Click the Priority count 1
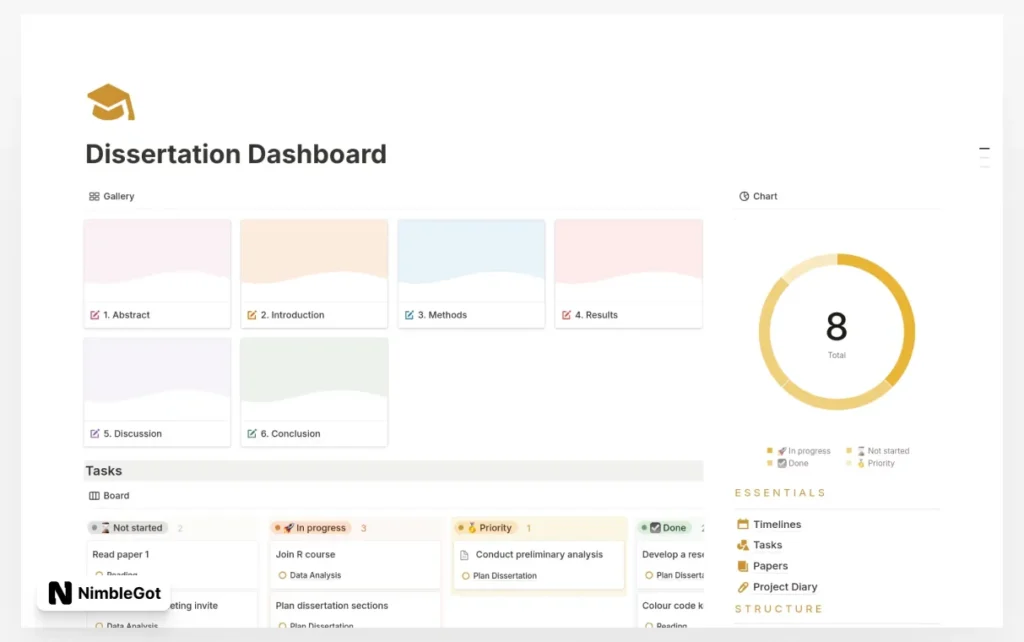1024x642 pixels. point(528,528)
